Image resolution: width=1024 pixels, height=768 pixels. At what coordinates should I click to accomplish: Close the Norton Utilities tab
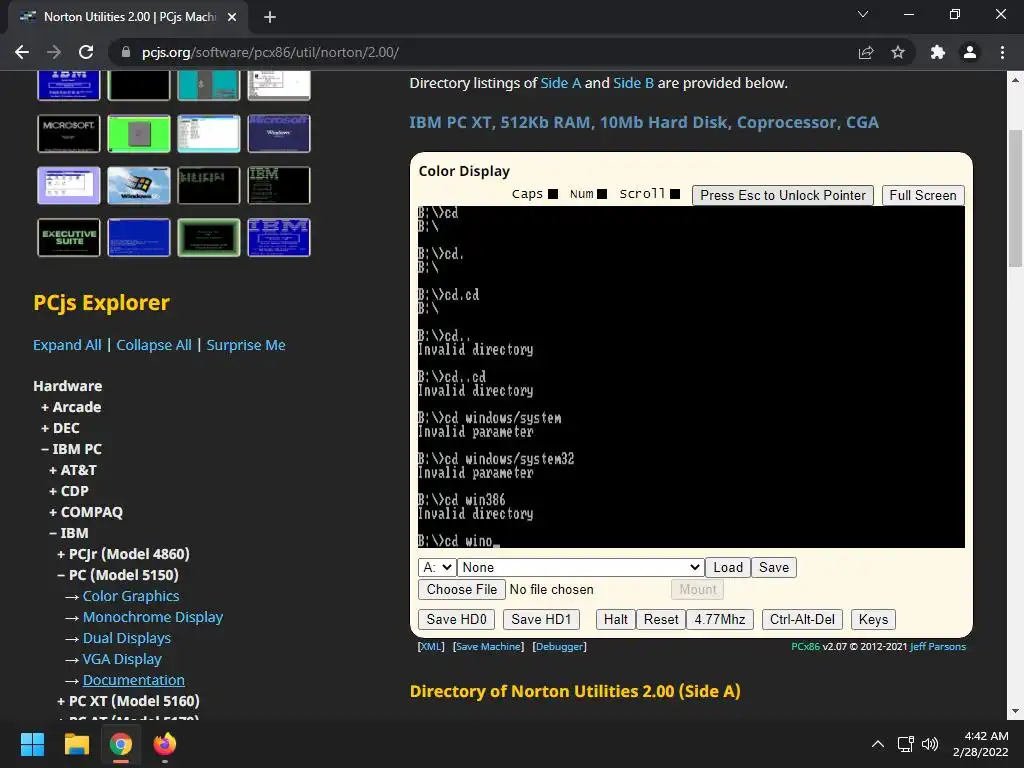232,17
